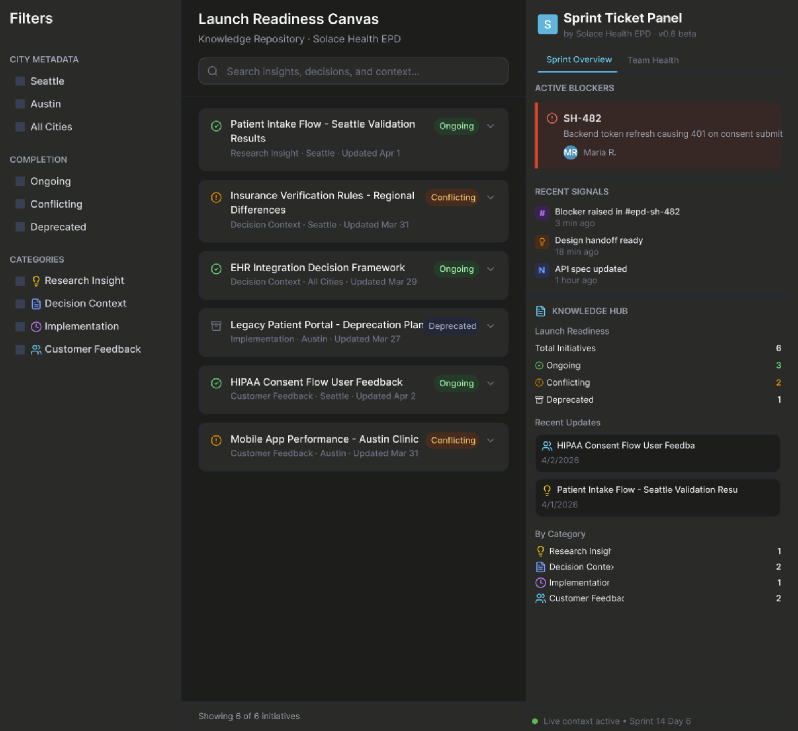Switch to the Sprint Overview tab
Image resolution: width=798 pixels, height=731 pixels.
point(579,60)
